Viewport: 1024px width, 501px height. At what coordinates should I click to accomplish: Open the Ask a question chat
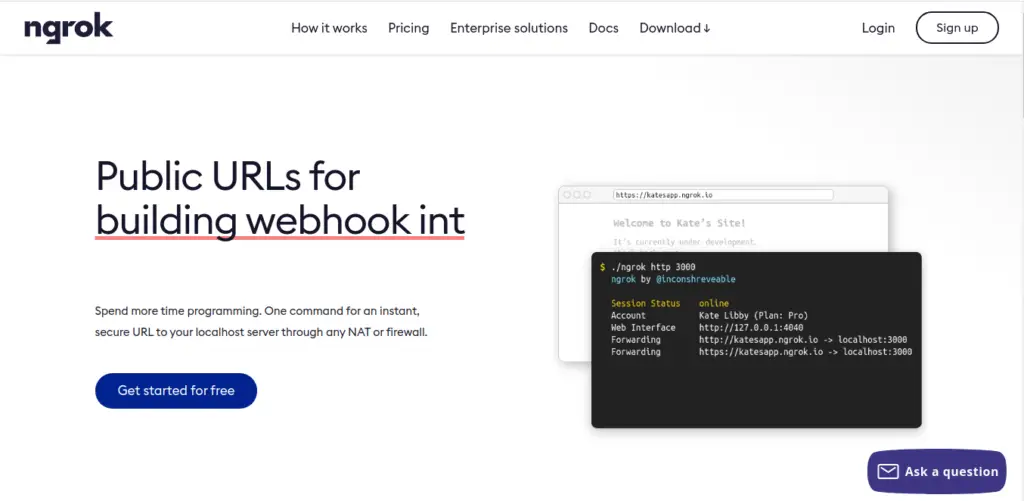pos(936,471)
